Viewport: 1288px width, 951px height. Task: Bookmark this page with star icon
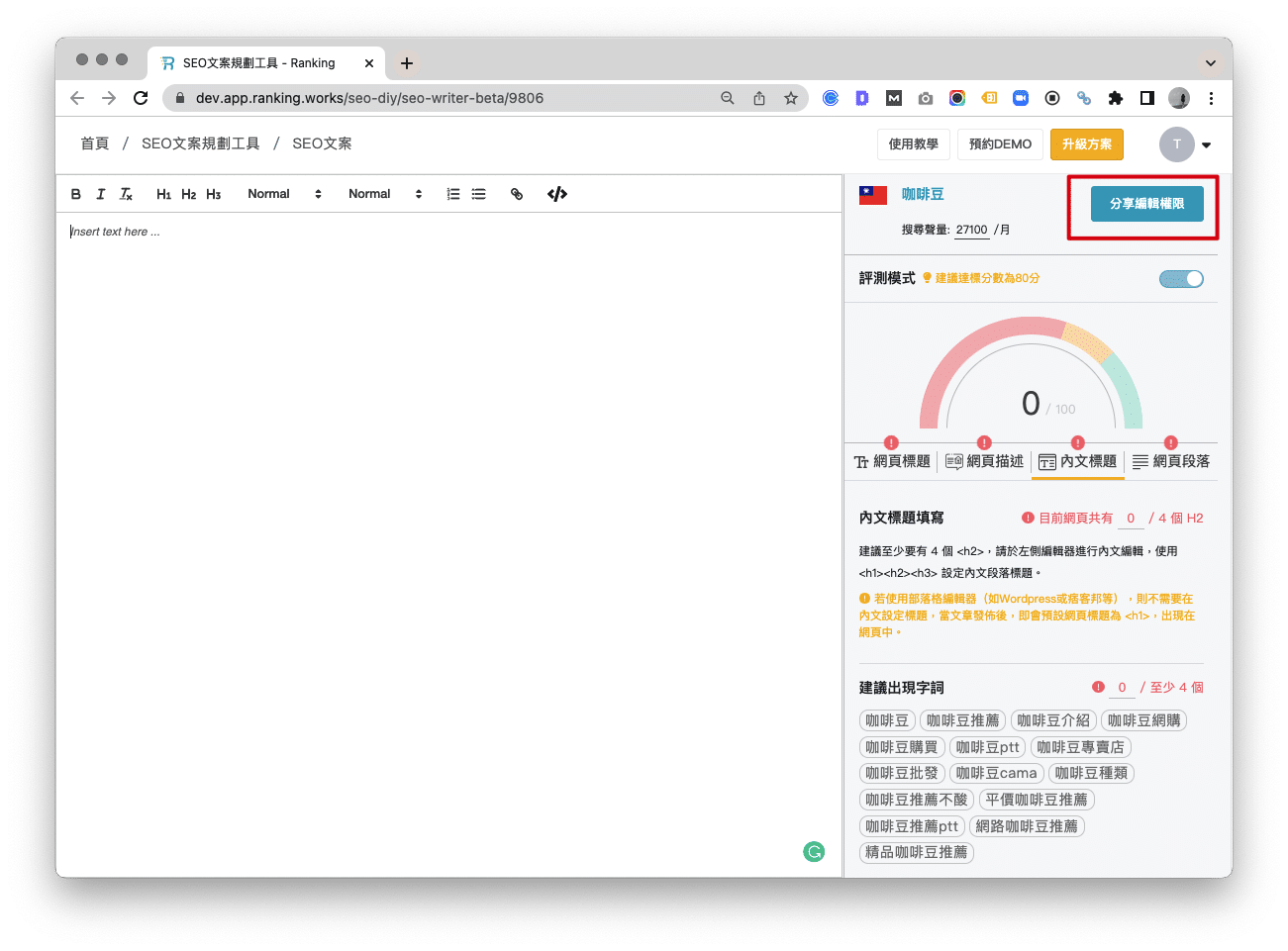click(x=791, y=98)
